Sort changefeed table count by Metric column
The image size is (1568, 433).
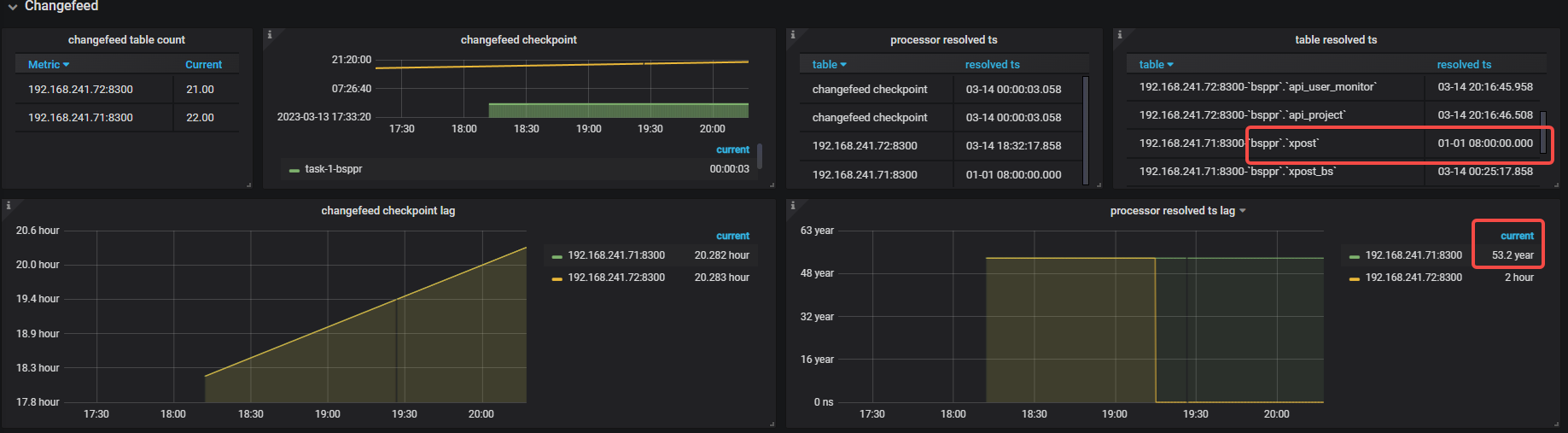pos(49,65)
